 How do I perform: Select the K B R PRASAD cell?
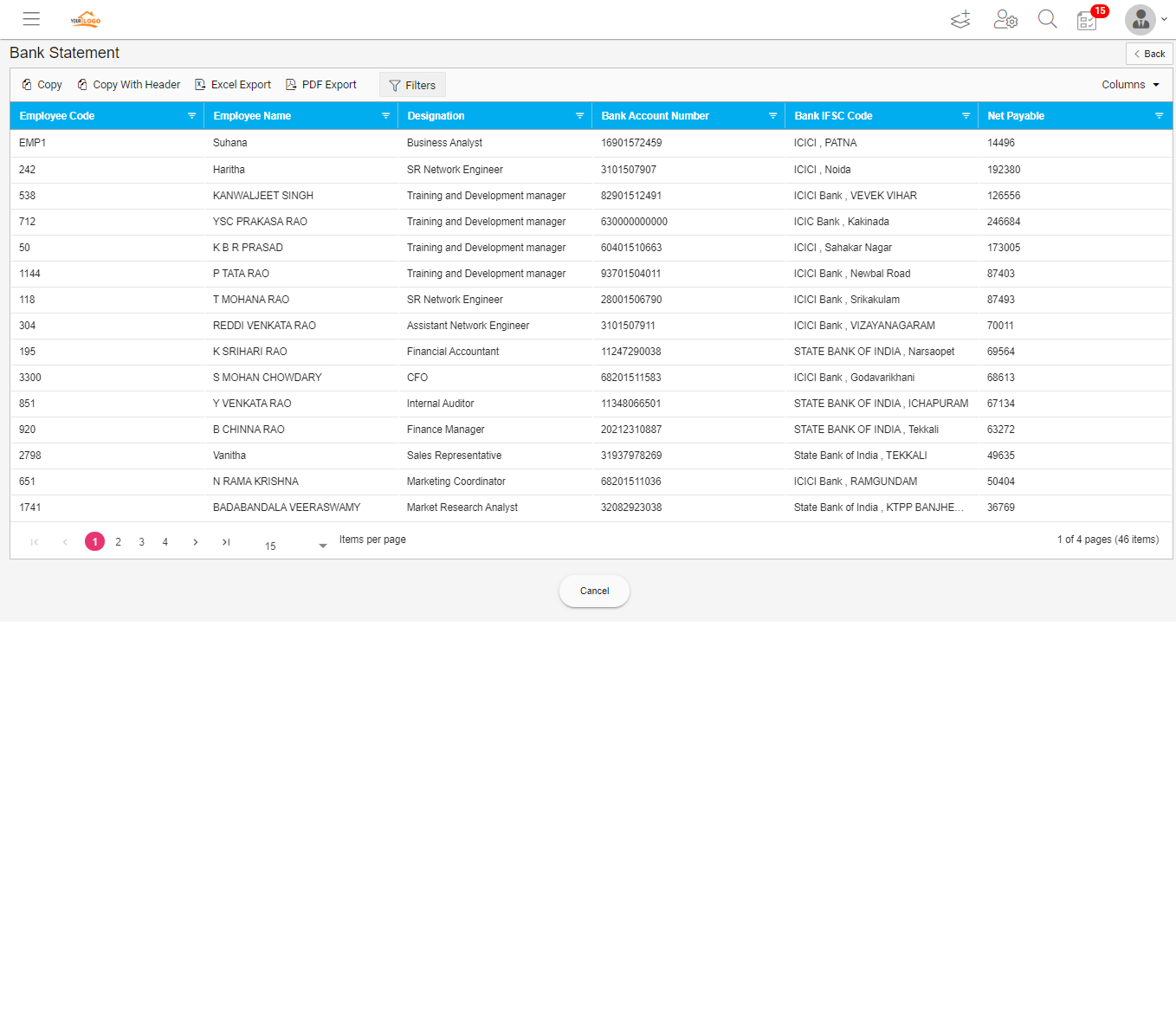248,248
